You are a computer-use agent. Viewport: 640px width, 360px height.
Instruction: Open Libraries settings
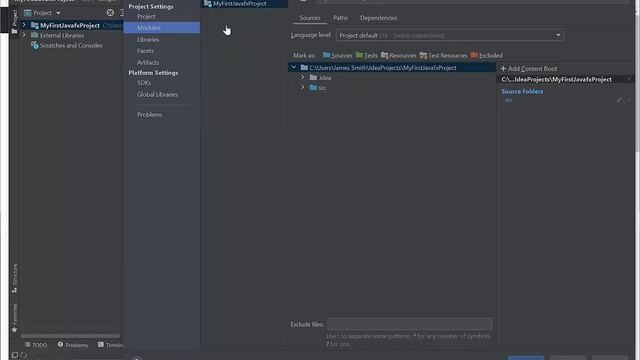148,40
